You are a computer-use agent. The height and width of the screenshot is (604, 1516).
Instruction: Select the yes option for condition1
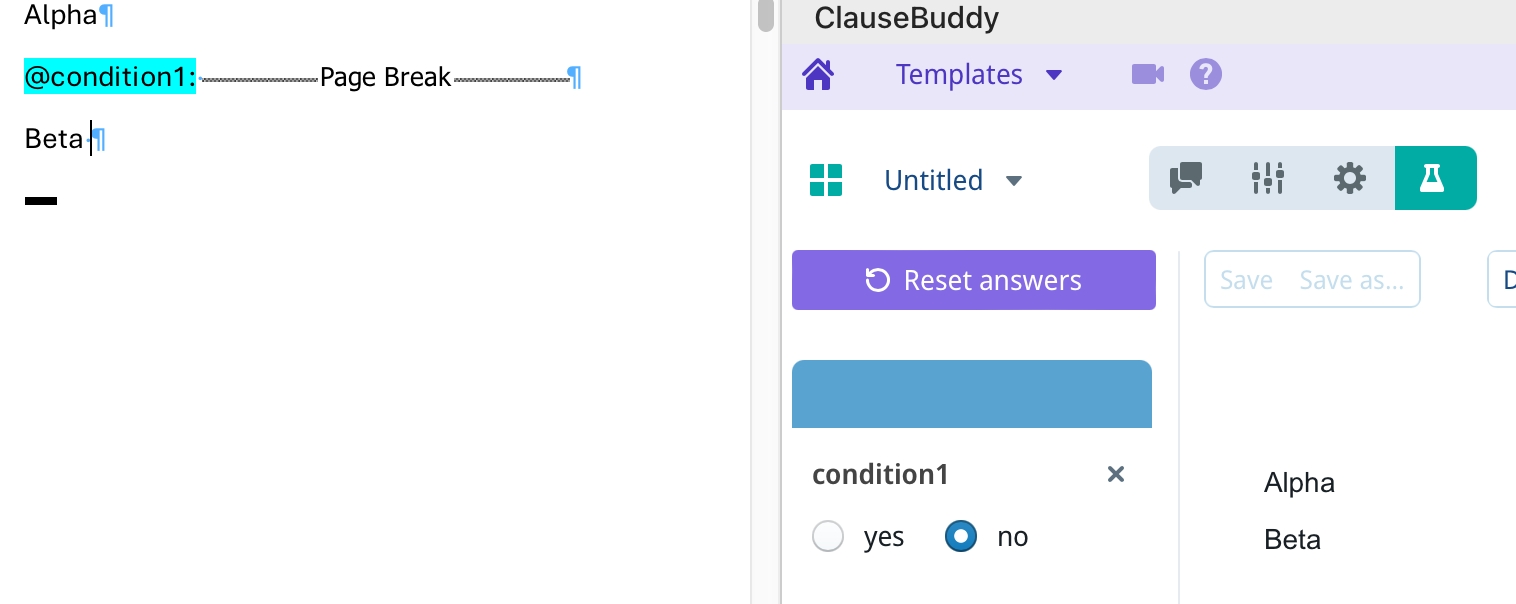coord(828,537)
